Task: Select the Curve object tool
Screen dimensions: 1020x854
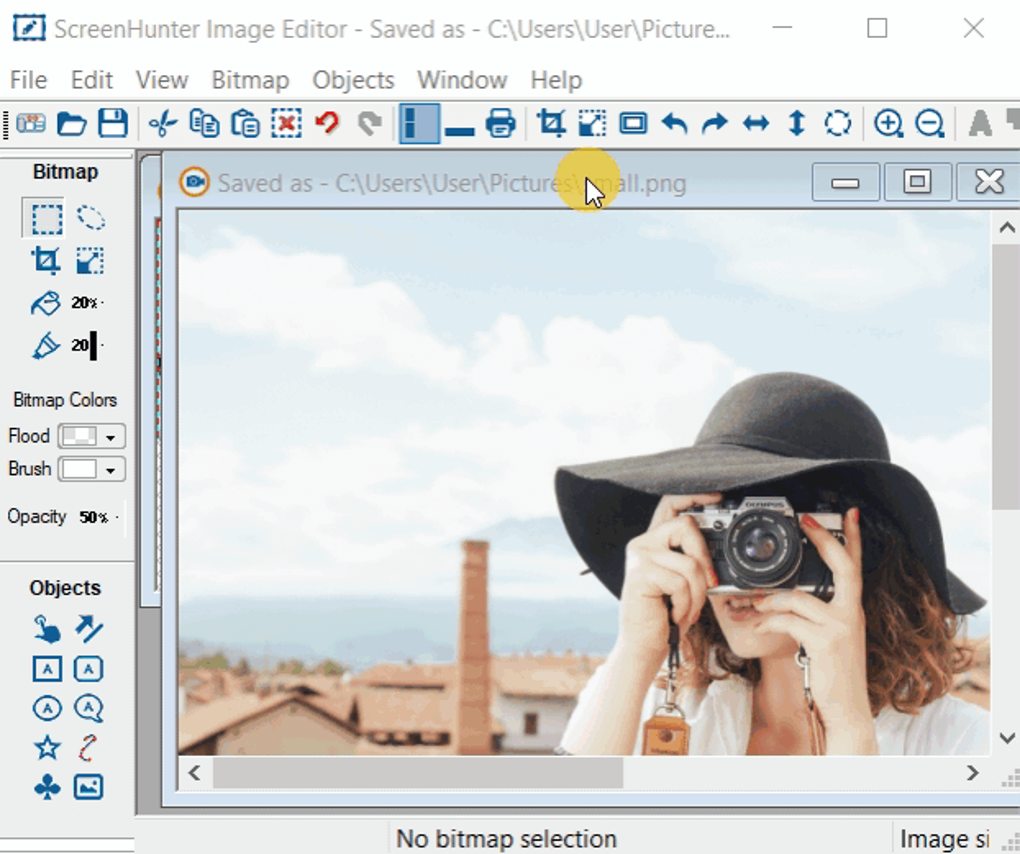Action: click(88, 747)
